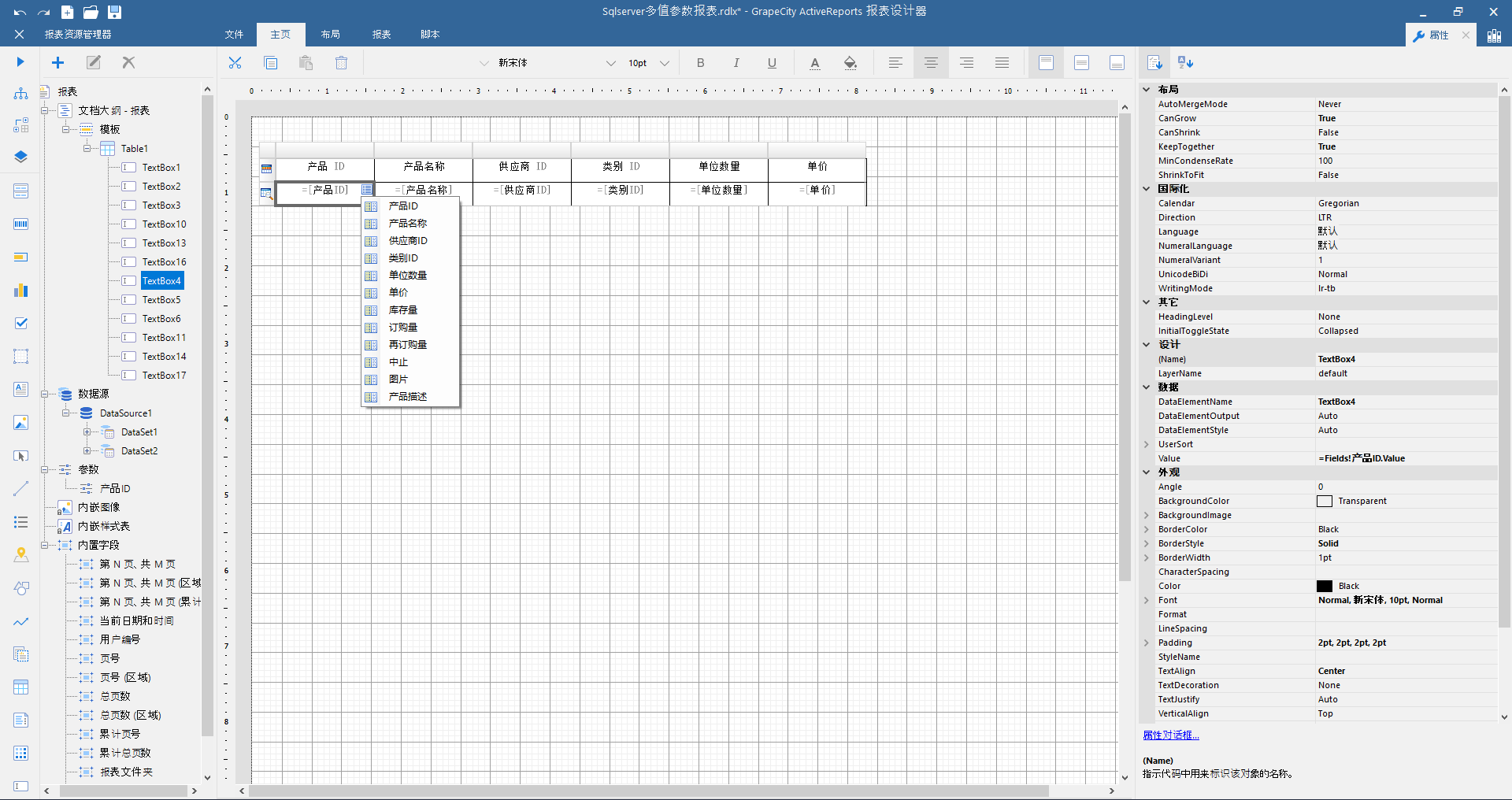
Task: Switch to the 脚本 ribbon tab
Action: pyautogui.click(x=429, y=34)
